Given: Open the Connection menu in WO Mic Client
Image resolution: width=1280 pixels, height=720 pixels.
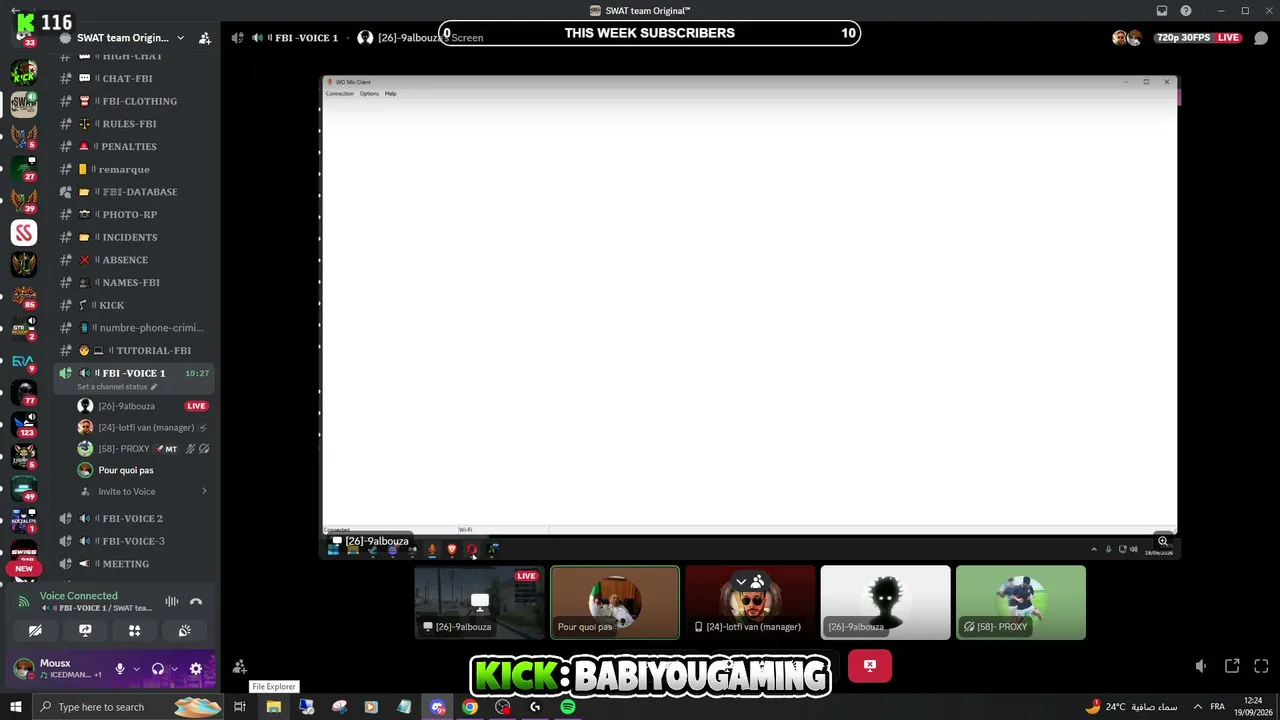Looking at the screenshot, I should click(x=339, y=94).
